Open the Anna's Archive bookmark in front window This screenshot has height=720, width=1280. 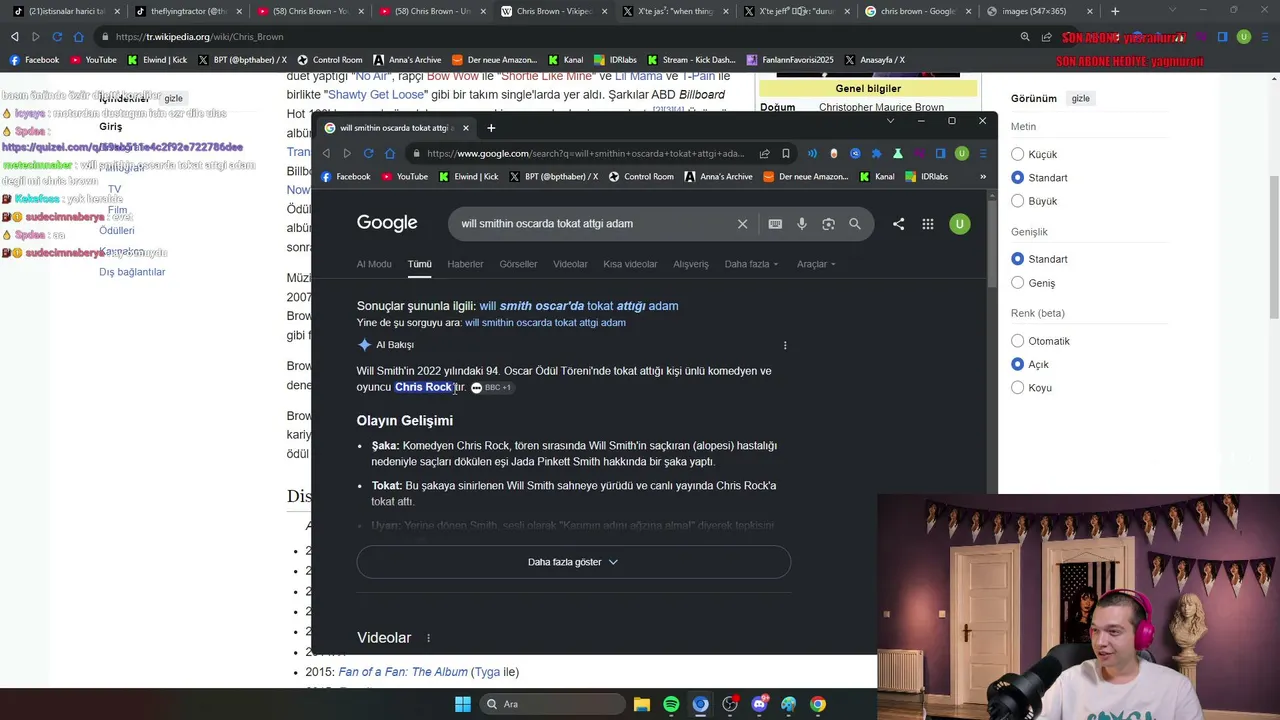click(719, 177)
